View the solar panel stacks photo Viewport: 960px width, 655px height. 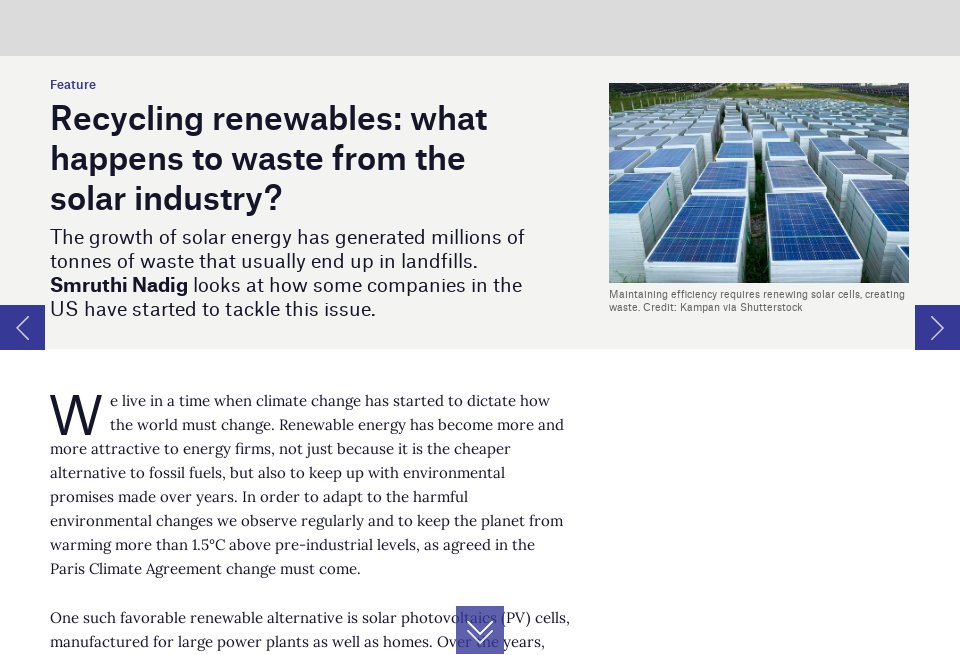(759, 183)
